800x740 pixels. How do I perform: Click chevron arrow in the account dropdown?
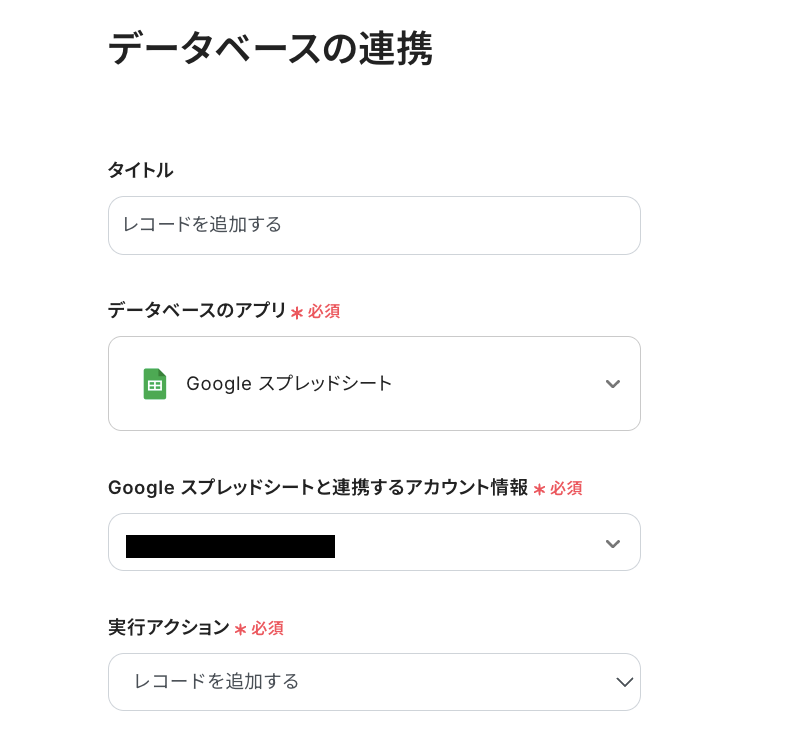click(613, 544)
